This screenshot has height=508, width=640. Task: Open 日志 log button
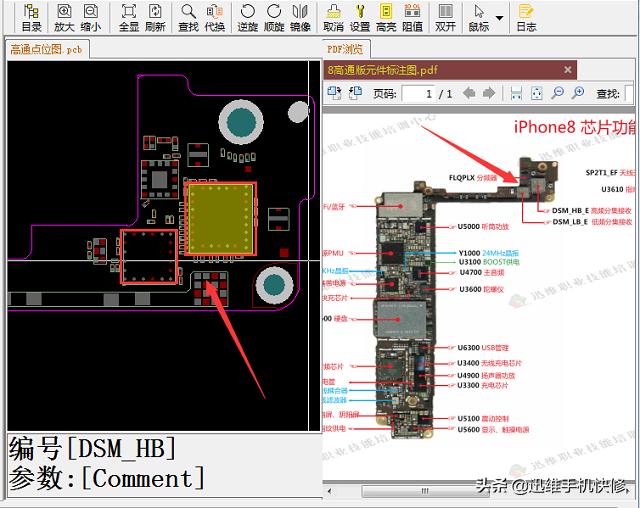click(x=526, y=17)
